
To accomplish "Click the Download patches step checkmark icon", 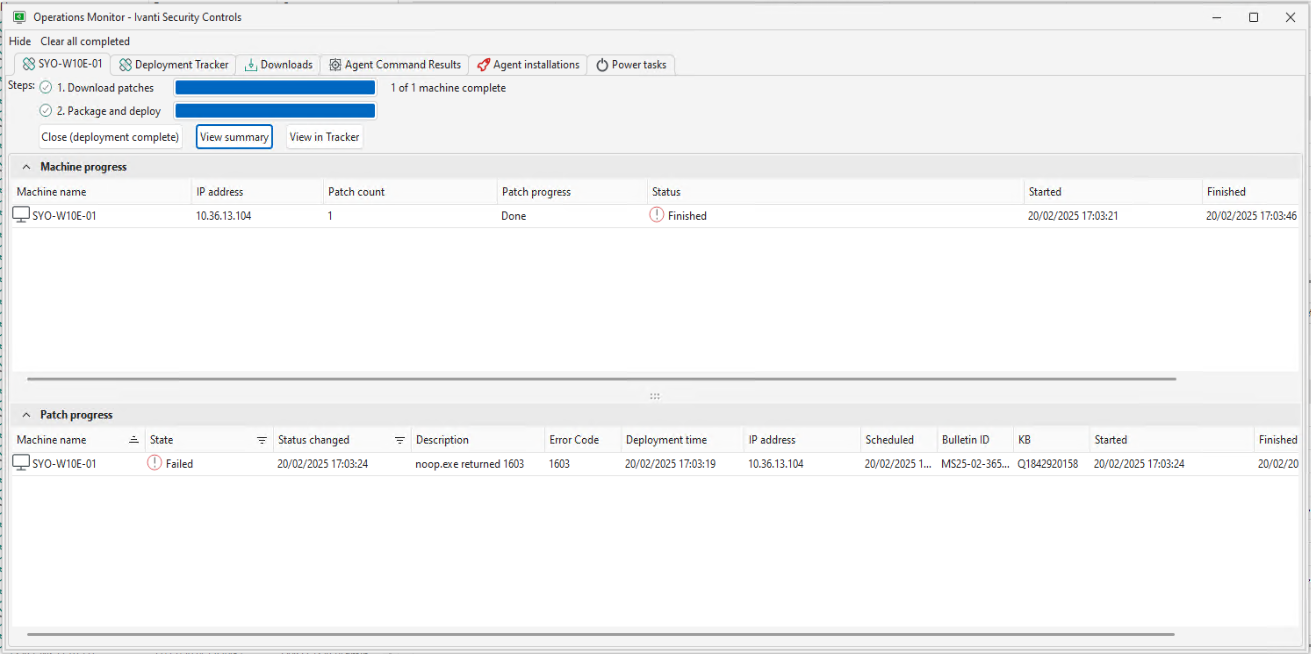I will click(x=46, y=88).
